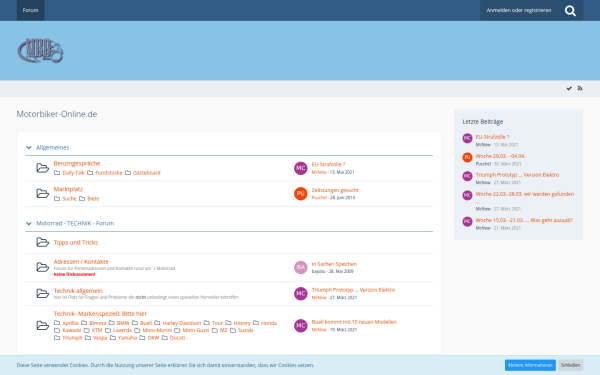The image size is (600, 375).
Task: Open the Laverda subforum
Action: point(122,330)
